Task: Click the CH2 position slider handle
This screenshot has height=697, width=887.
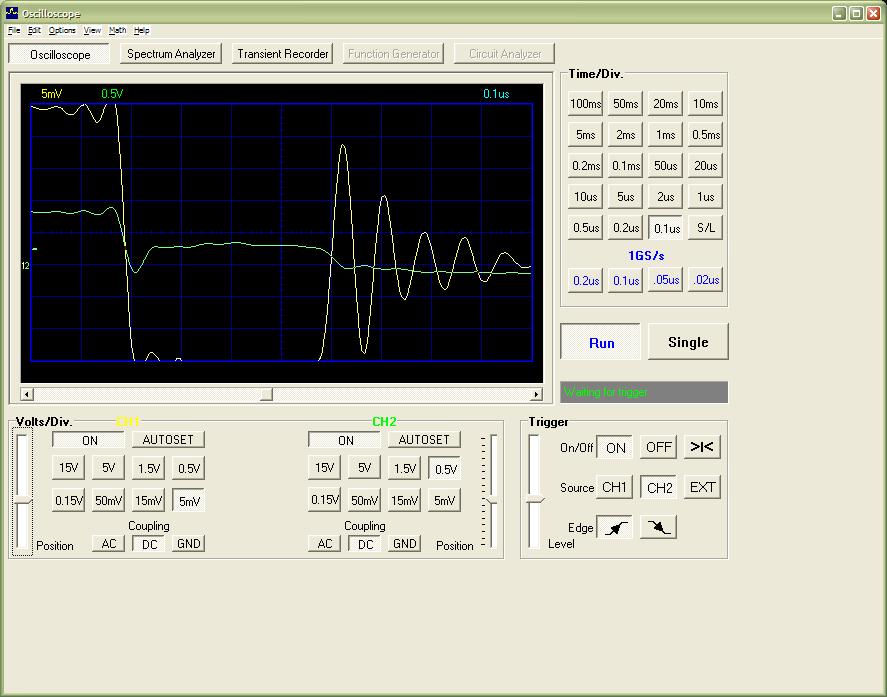Action: [492, 501]
